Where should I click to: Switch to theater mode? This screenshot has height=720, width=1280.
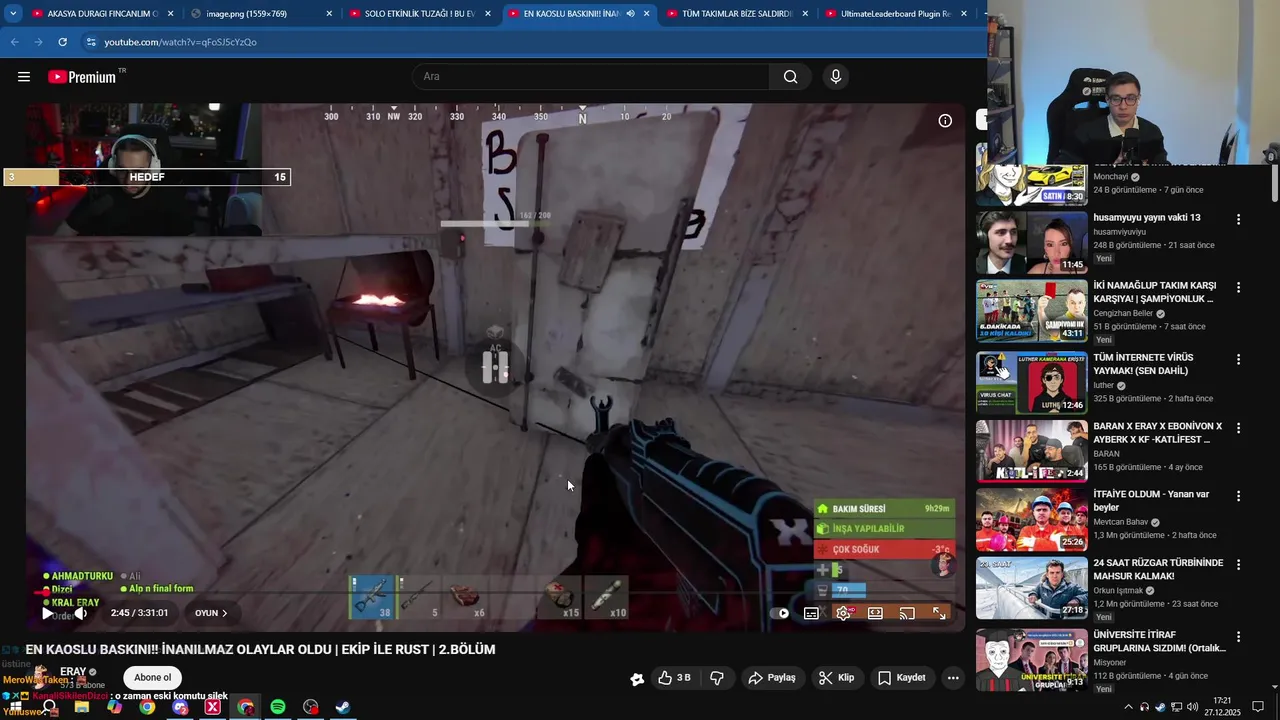click(875, 613)
